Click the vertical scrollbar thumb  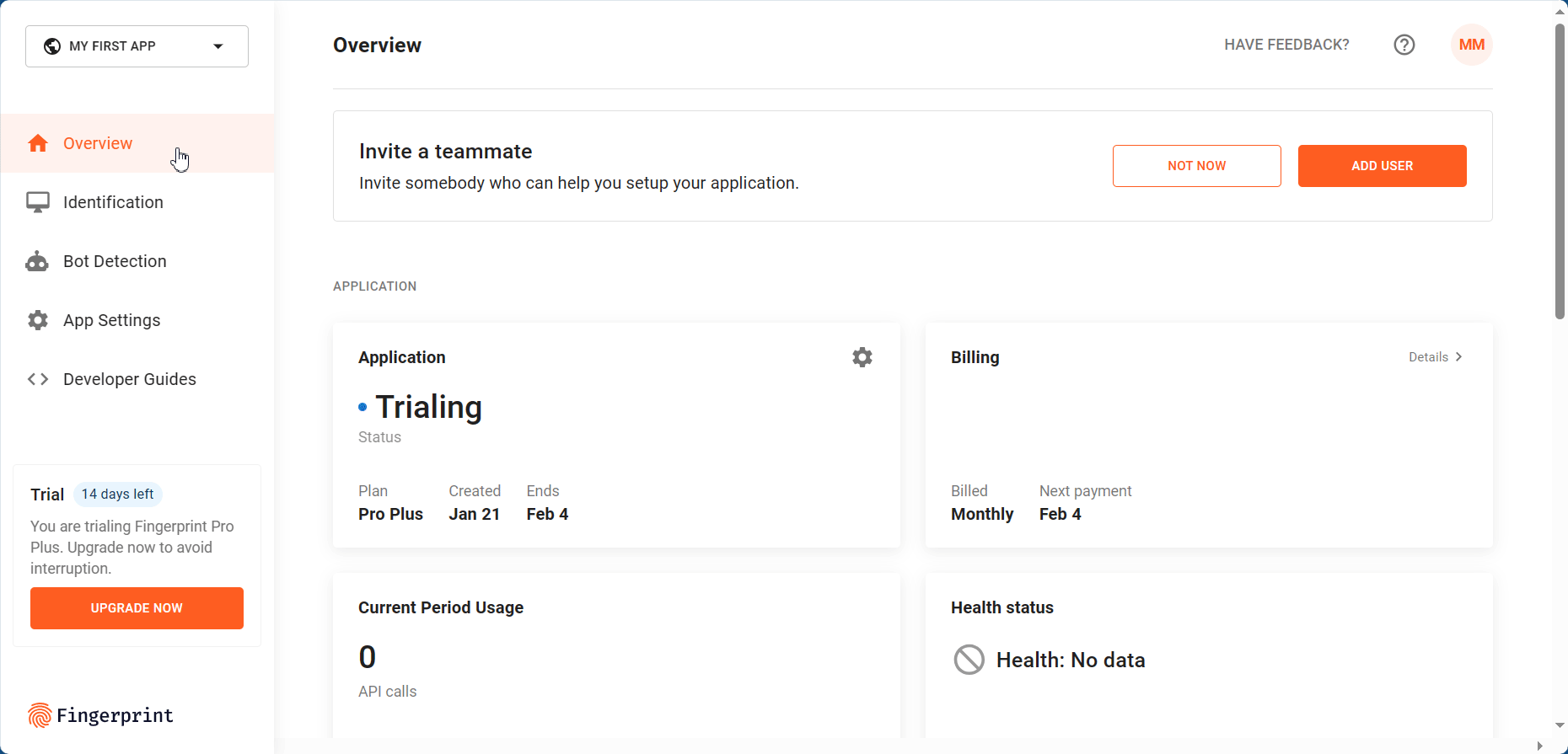pos(1560,168)
